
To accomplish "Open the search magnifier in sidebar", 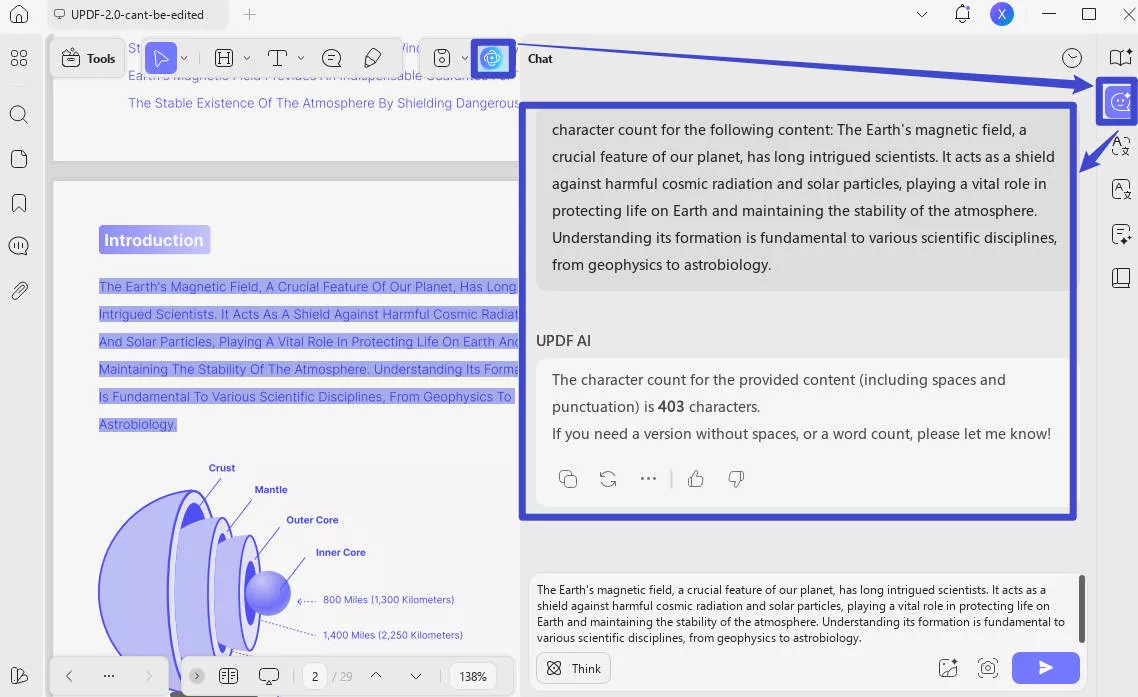I will (x=18, y=114).
